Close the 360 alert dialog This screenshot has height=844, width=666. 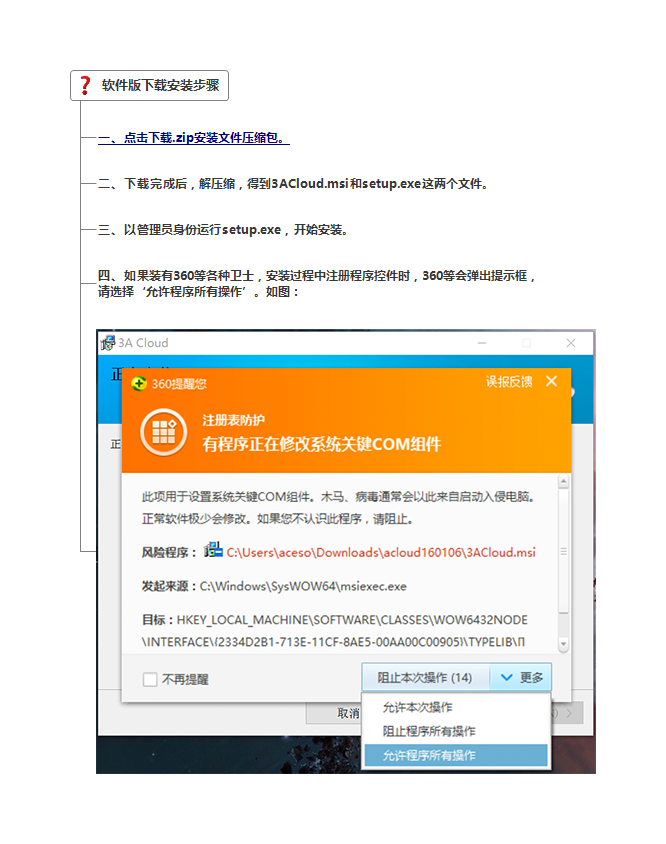click(551, 381)
